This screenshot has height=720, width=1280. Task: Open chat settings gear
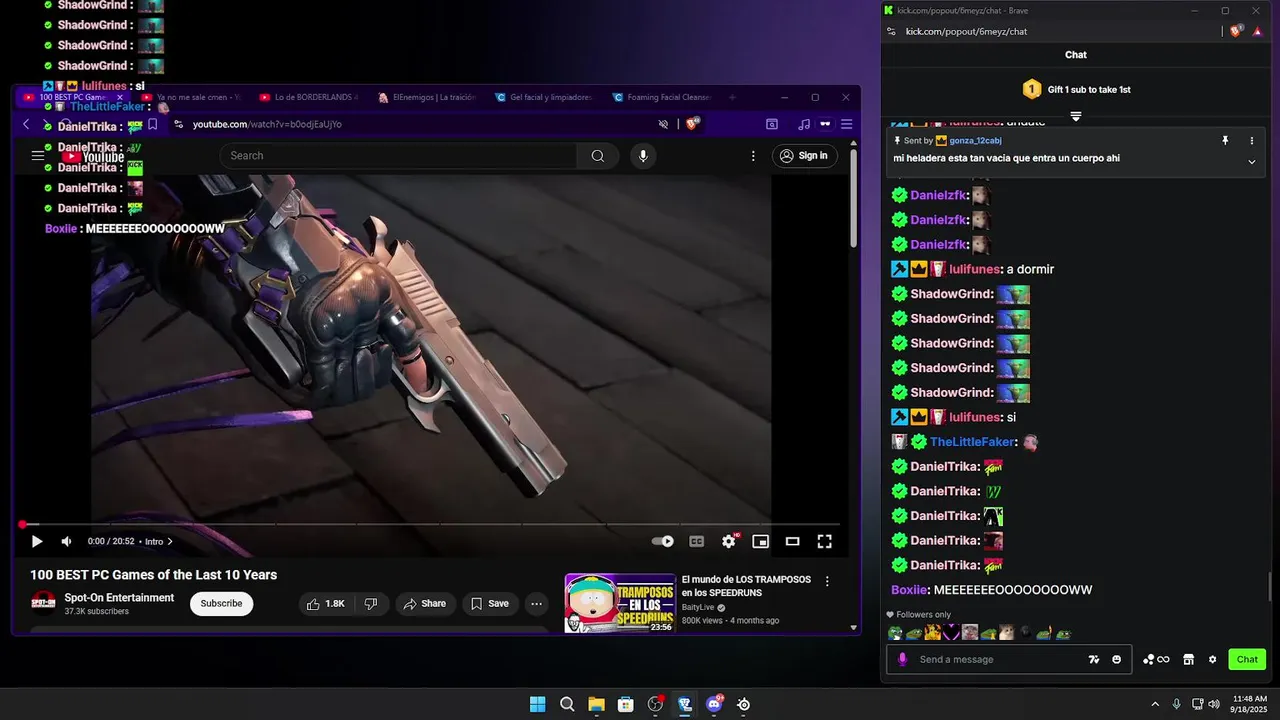1213,659
